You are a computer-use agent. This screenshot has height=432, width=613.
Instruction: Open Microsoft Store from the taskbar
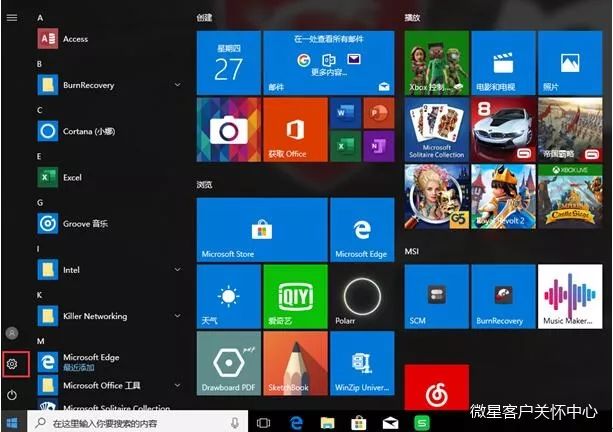[x=358, y=423]
